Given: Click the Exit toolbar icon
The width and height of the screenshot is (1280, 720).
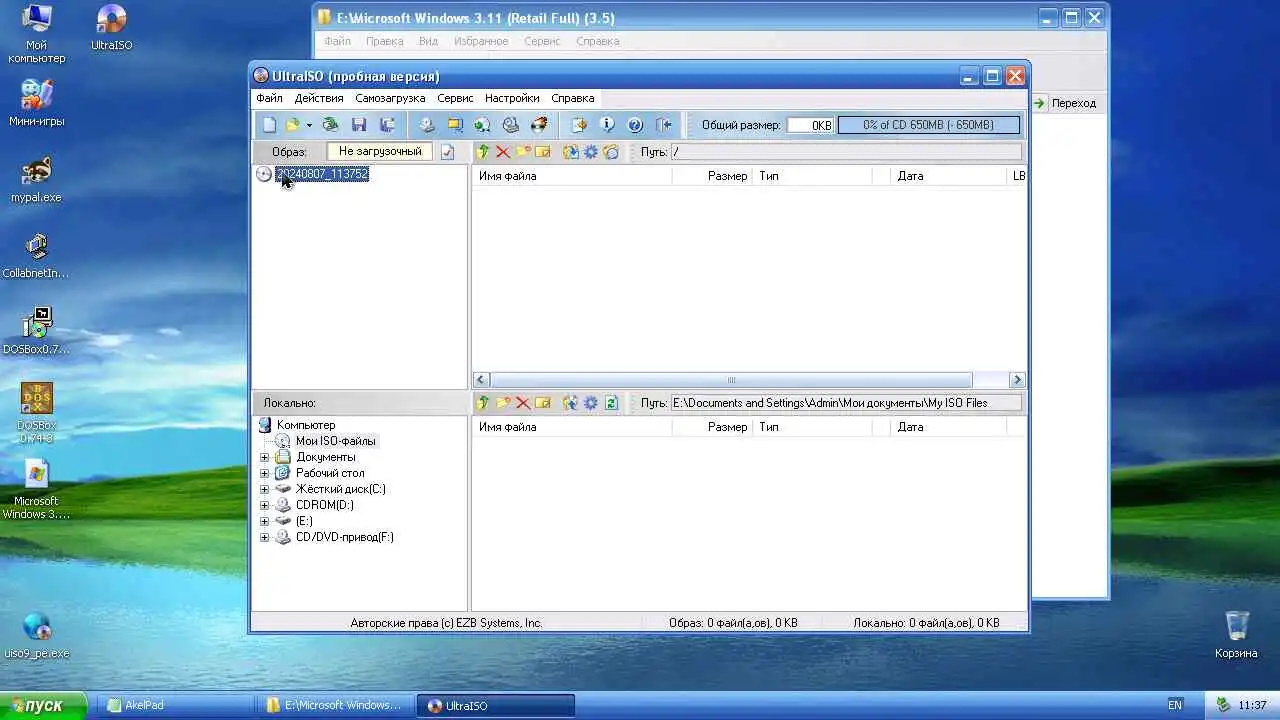Looking at the screenshot, I should pos(663,125).
